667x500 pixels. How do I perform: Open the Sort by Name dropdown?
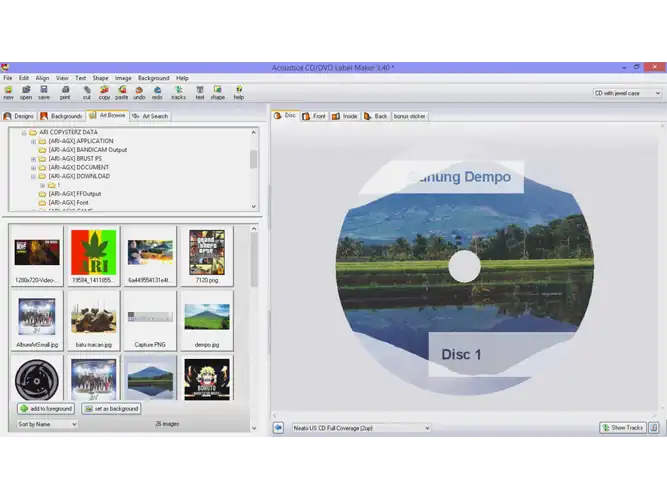47,424
